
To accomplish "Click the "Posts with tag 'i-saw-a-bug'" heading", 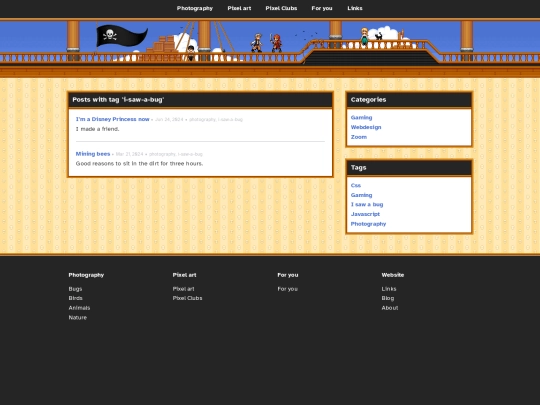I will (x=118, y=100).
